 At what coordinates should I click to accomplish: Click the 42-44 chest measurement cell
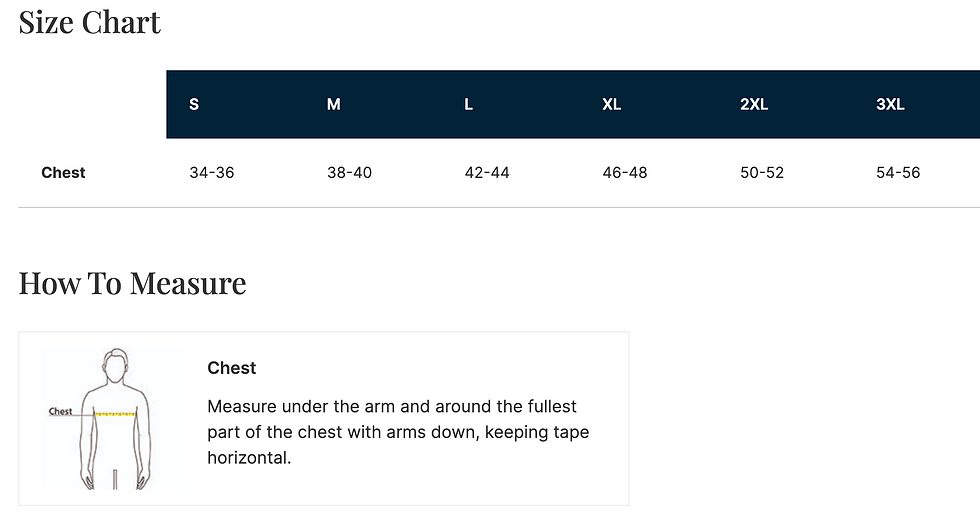coord(487,172)
